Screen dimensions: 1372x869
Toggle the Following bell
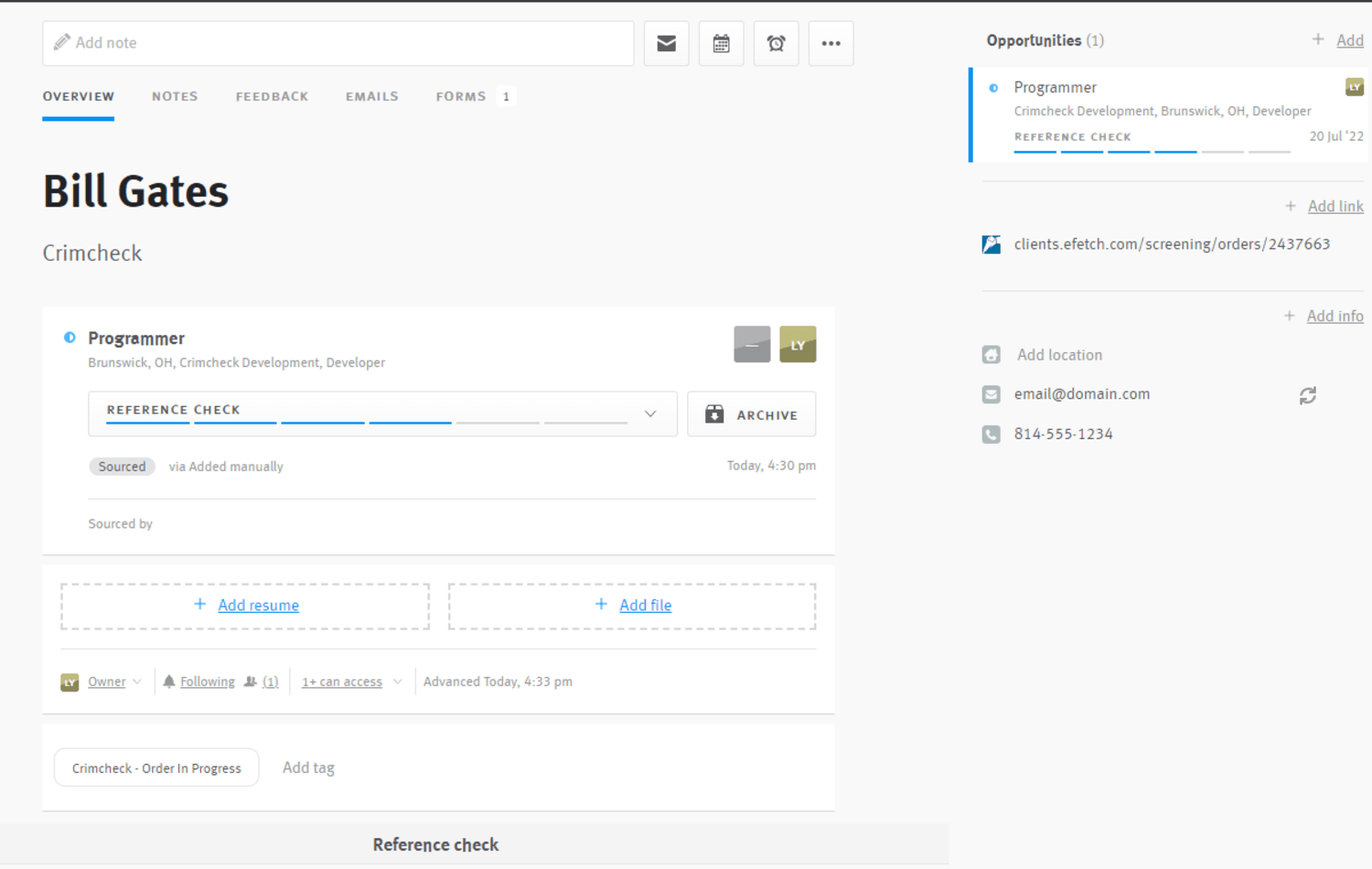point(168,681)
